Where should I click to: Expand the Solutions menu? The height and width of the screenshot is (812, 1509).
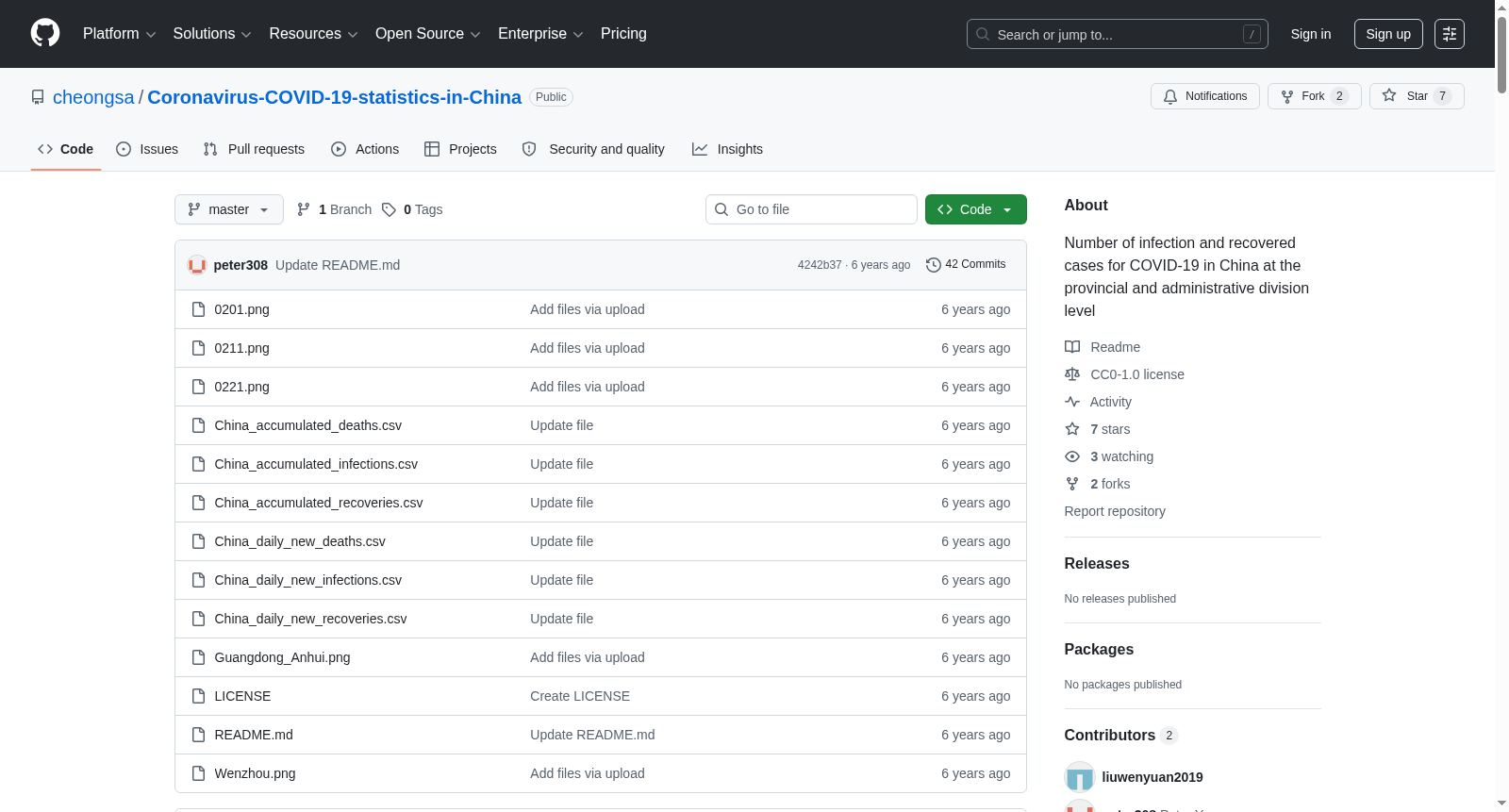(212, 34)
